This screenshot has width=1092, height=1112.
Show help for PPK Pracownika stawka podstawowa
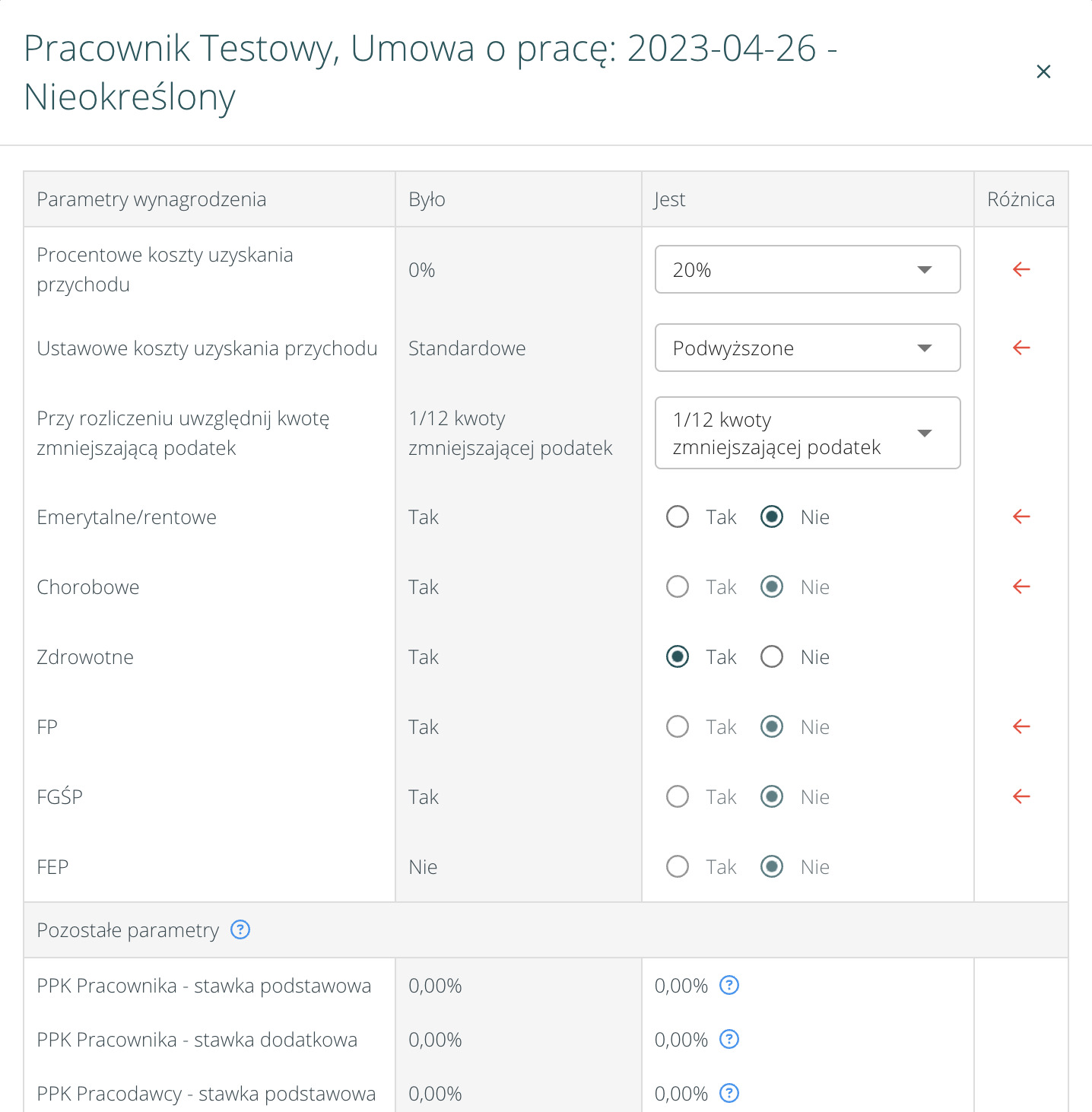click(x=729, y=985)
